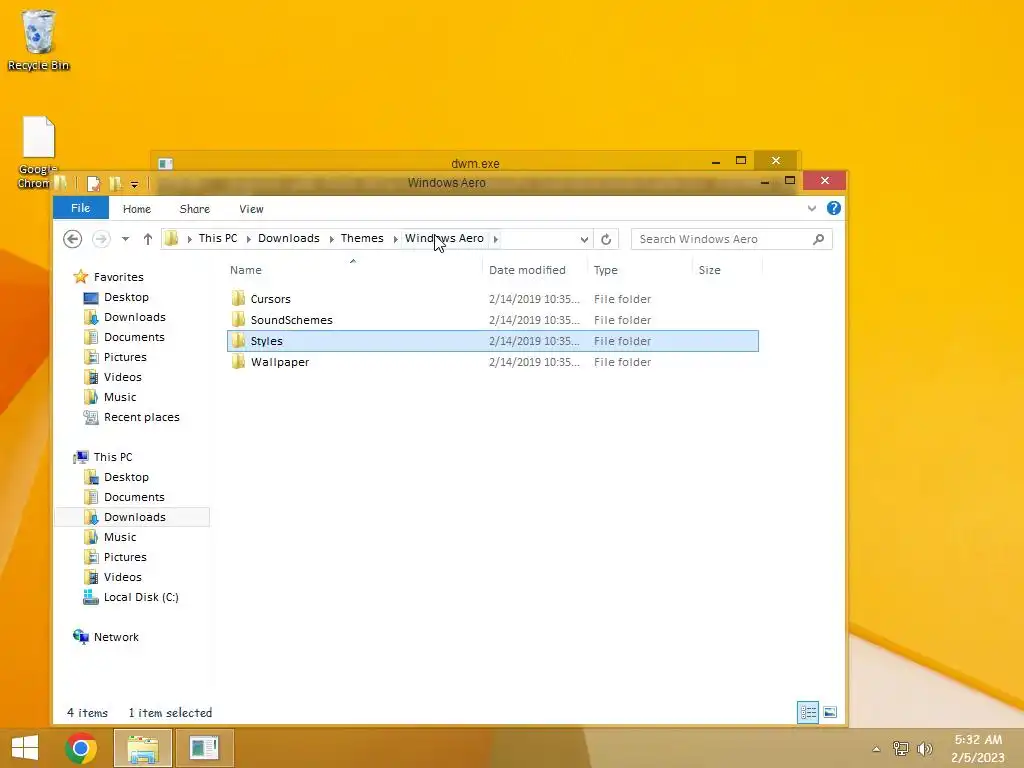This screenshot has width=1024, height=768.
Task: Open Documents under This PC
Action: (x=134, y=497)
